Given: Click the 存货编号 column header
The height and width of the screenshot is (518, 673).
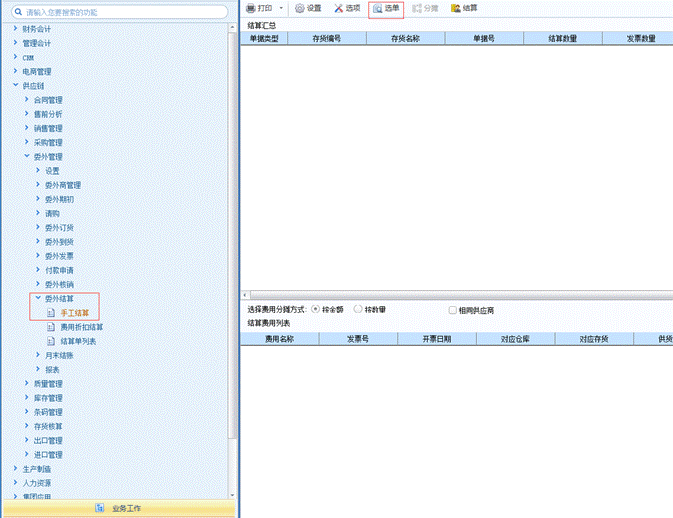Looking at the screenshot, I should 326,38.
